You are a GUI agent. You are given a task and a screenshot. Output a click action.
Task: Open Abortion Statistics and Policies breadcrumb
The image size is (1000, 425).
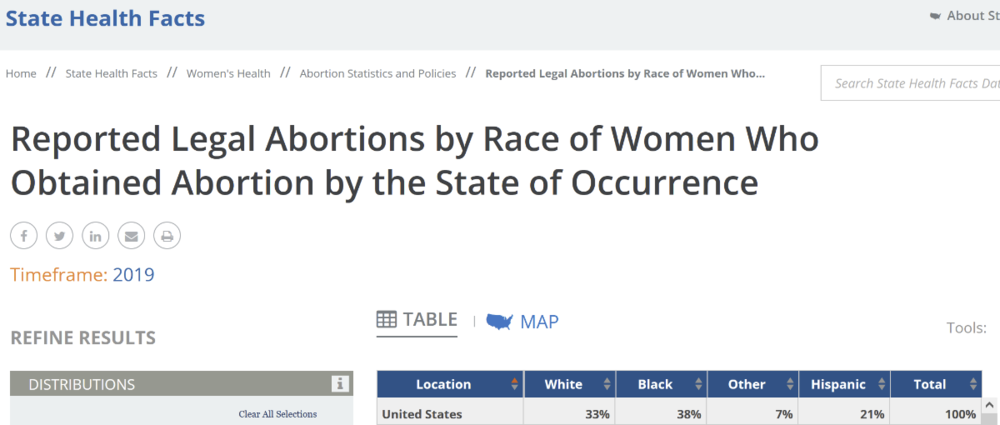pos(377,74)
